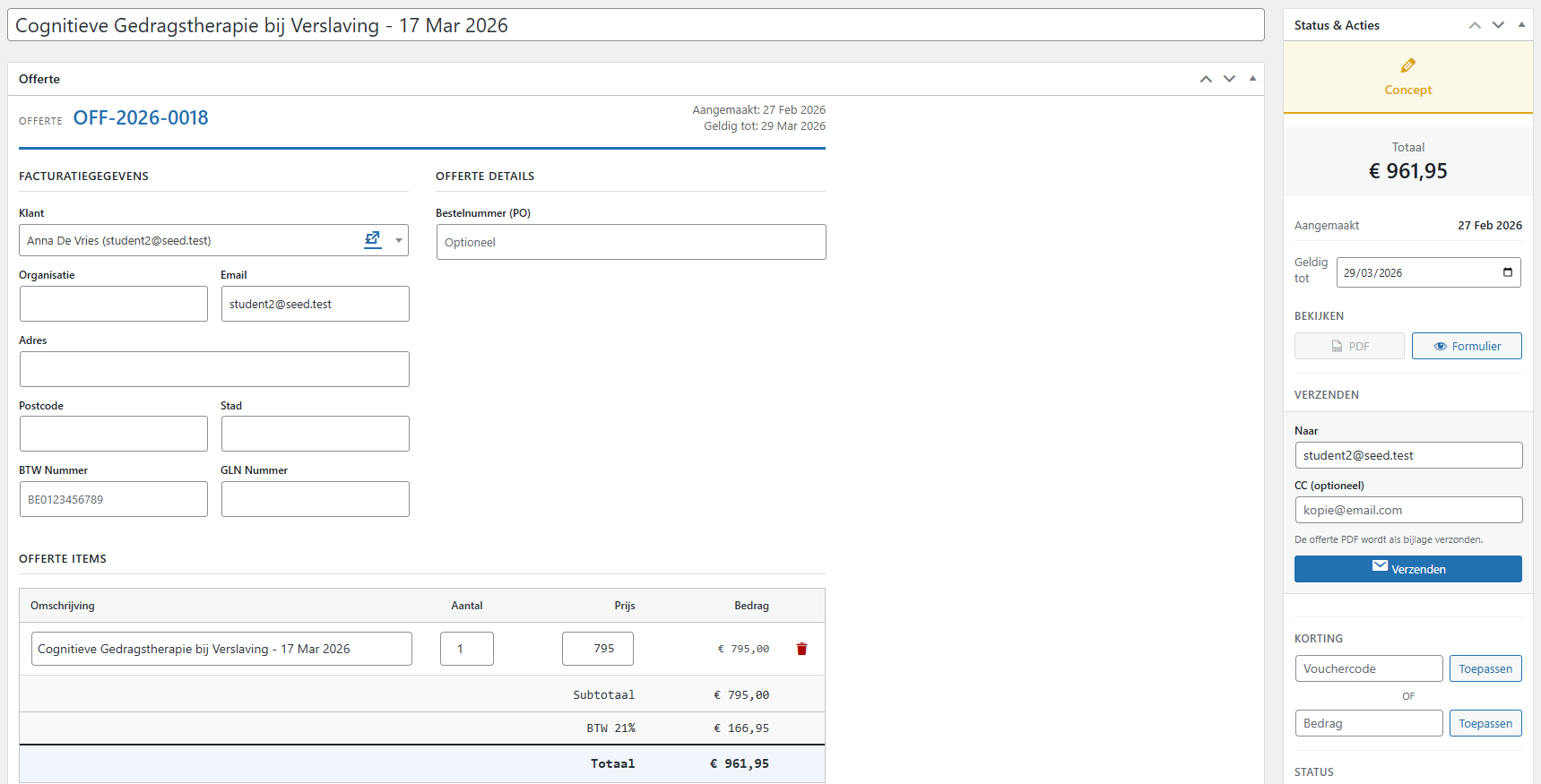Collapse the Offerte panel toggle triangle
This screenshot has width=1541, height=784.
point(1252,79)
